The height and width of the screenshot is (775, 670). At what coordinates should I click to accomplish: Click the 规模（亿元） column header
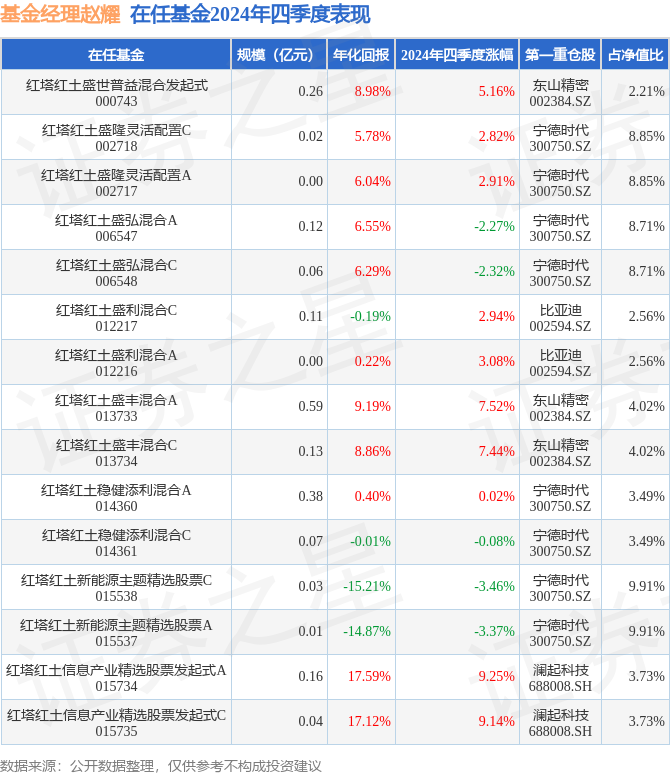click(279, 55)
